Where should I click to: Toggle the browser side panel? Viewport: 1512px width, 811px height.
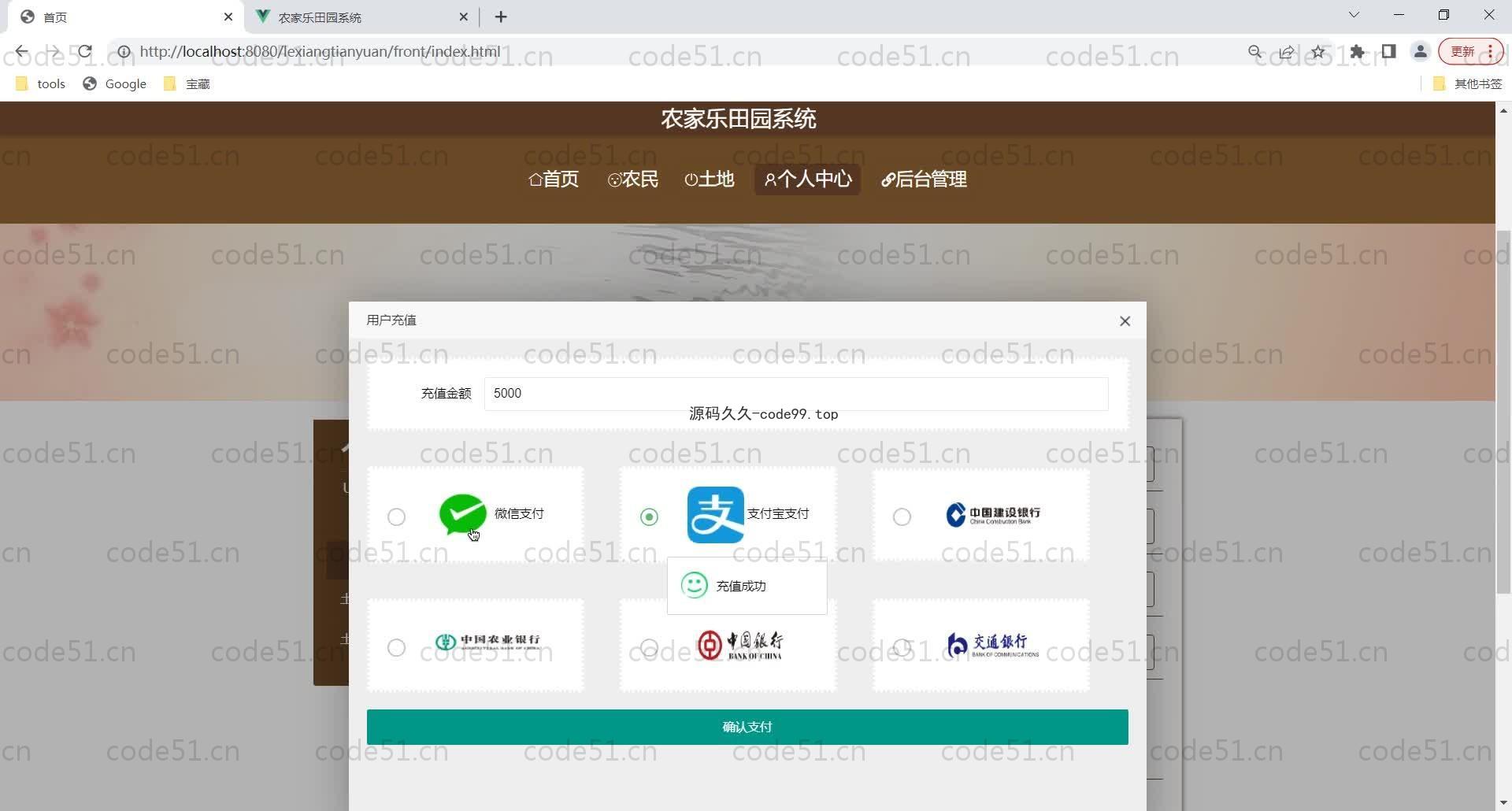(x=1389, y=52)
